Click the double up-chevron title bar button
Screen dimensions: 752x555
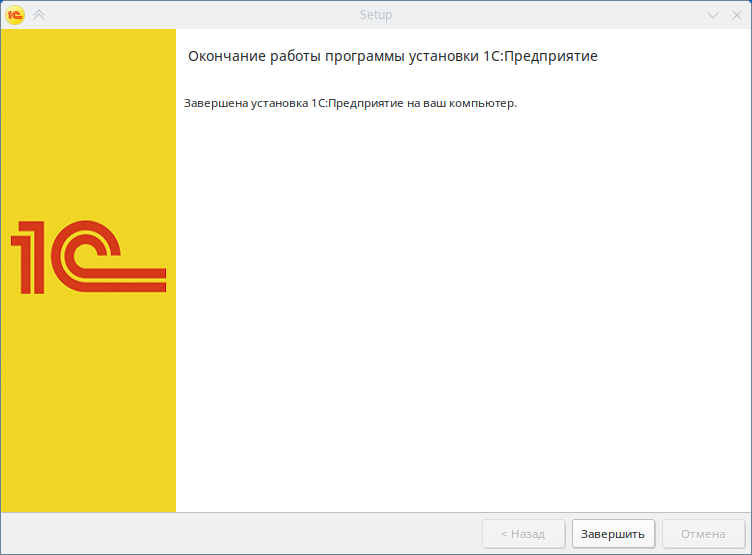[x=39, y=15]
